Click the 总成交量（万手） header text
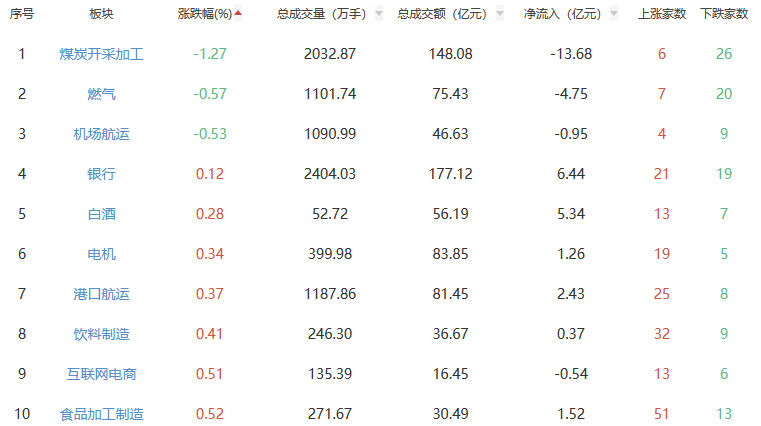 pos(321,14)
